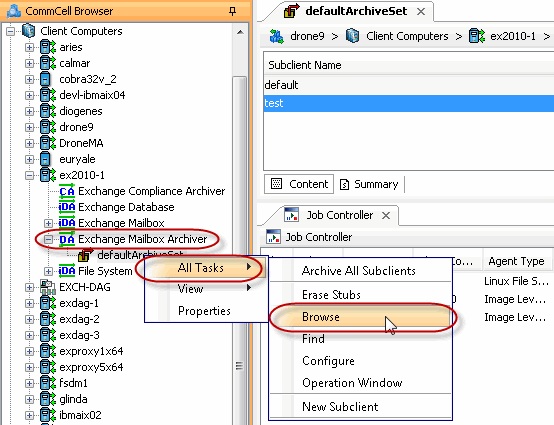Viewport: 554px width, 425px height.
Task: Close the Job Controller tab
Action: [386, 216]
